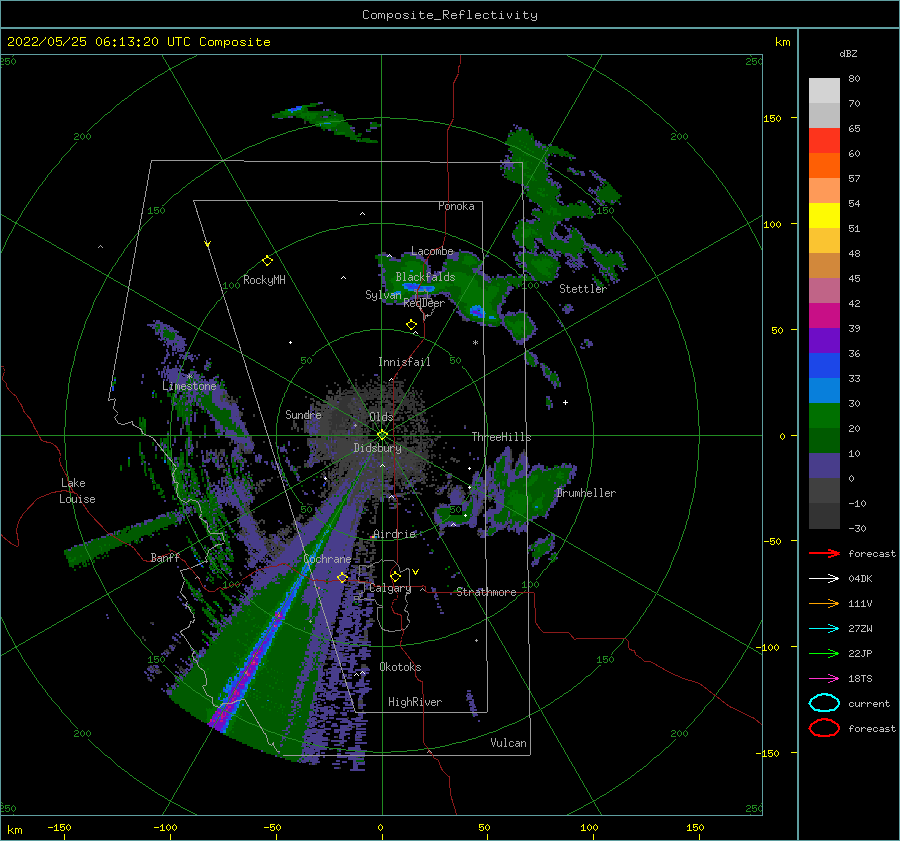Click the 18TS legend label

860,679
